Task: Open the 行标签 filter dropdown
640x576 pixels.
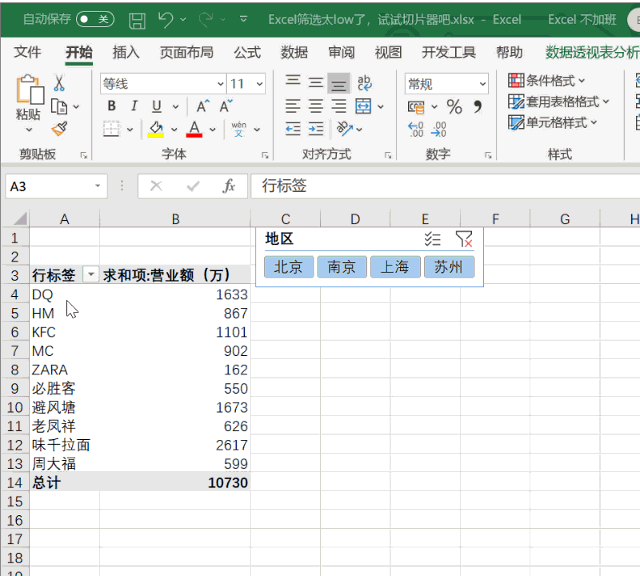Action: tap(91, 274)
